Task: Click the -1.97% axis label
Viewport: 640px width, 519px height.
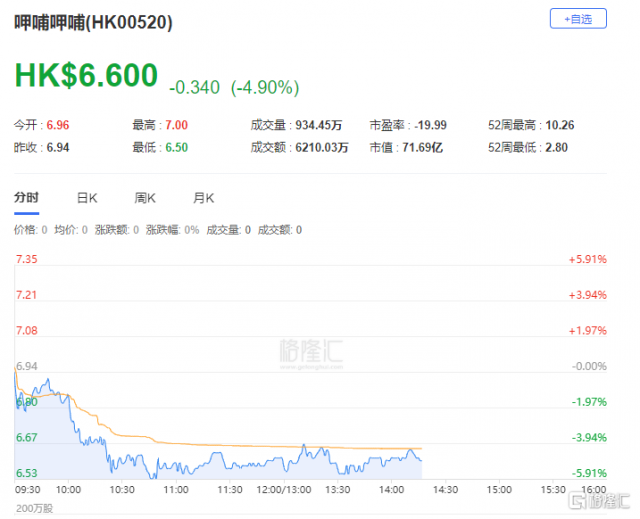Action: click(589, 402)
